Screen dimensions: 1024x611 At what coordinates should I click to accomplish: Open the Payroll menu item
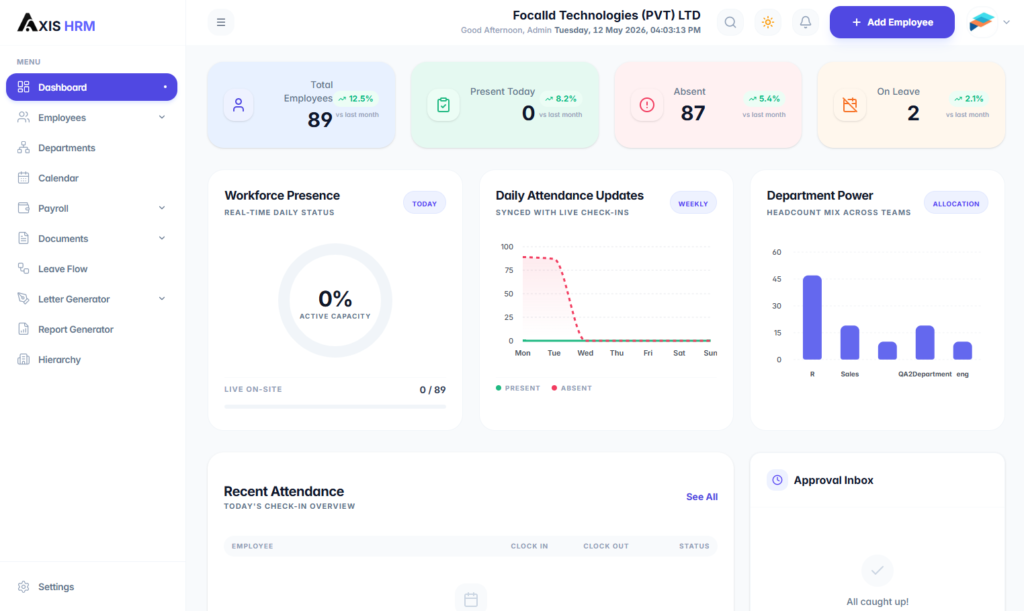[x=91, y=208]
